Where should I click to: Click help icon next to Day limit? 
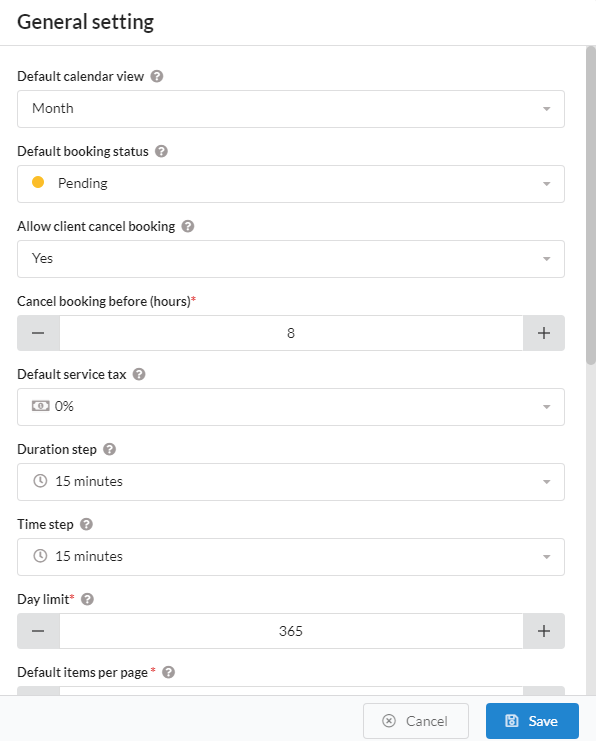point(87,599)
